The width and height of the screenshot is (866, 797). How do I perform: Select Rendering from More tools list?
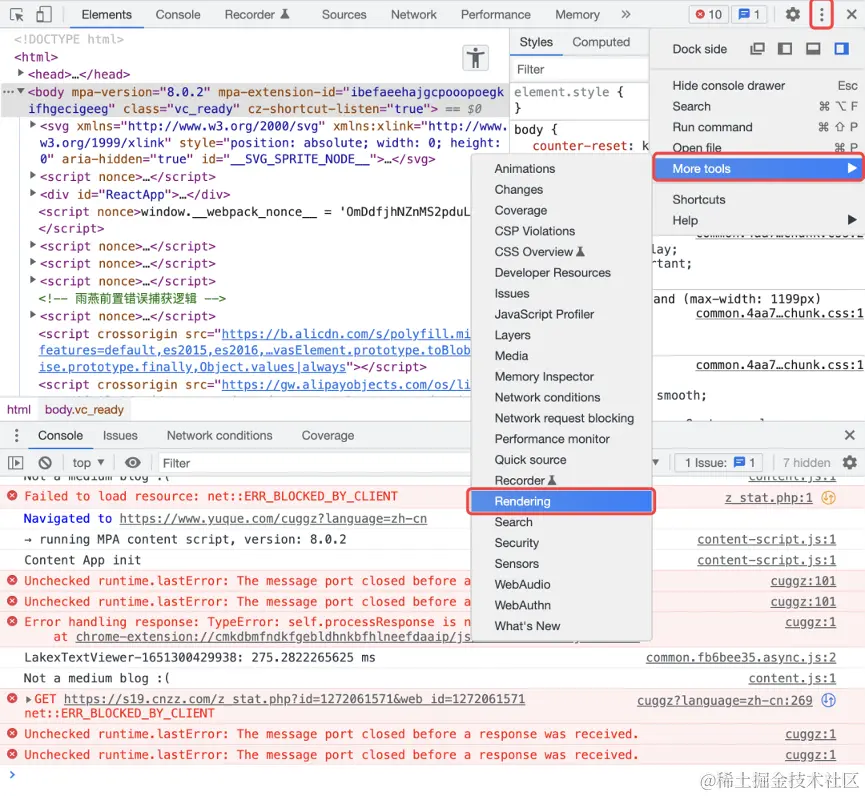click(561, 502)
